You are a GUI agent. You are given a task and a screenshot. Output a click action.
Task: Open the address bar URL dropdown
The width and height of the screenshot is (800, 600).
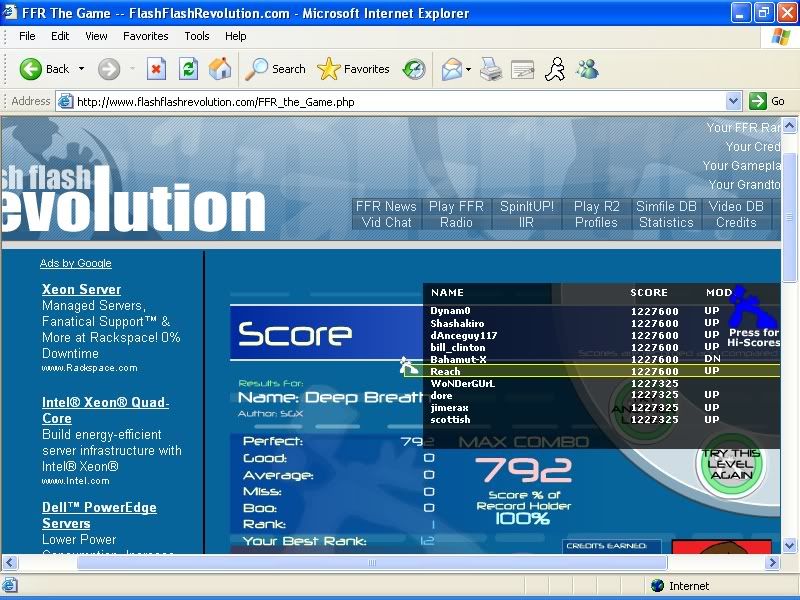pyautogui.click(x=733, y=101)
